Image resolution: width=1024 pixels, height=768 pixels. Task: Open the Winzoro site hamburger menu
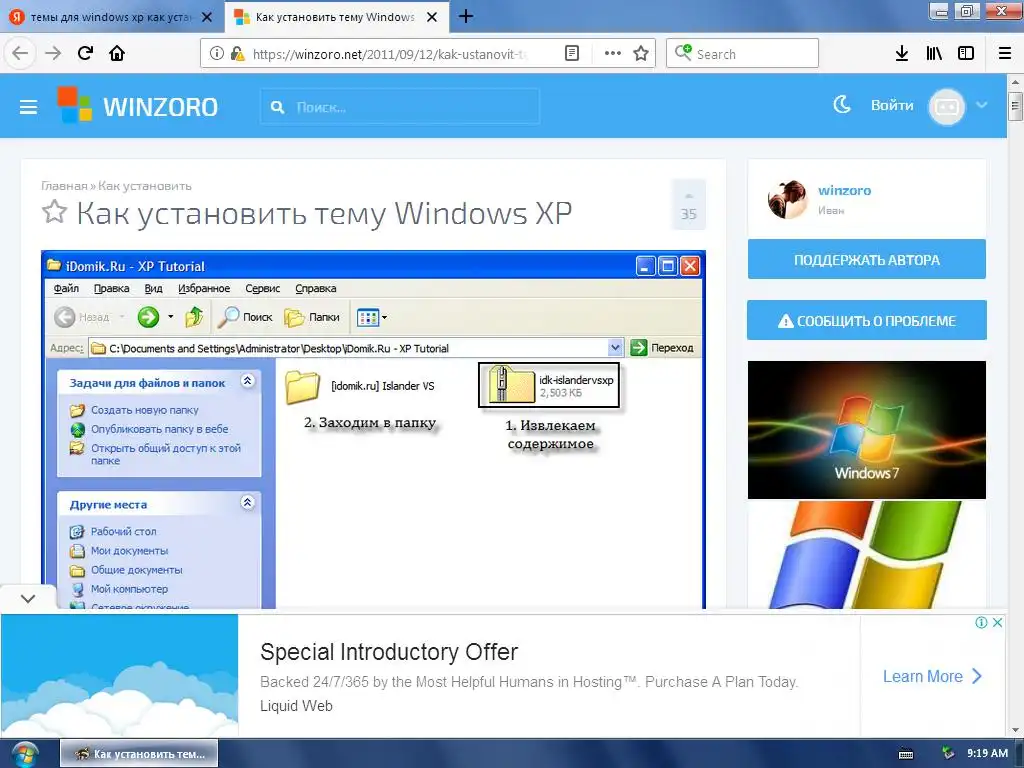pos(28,106)
